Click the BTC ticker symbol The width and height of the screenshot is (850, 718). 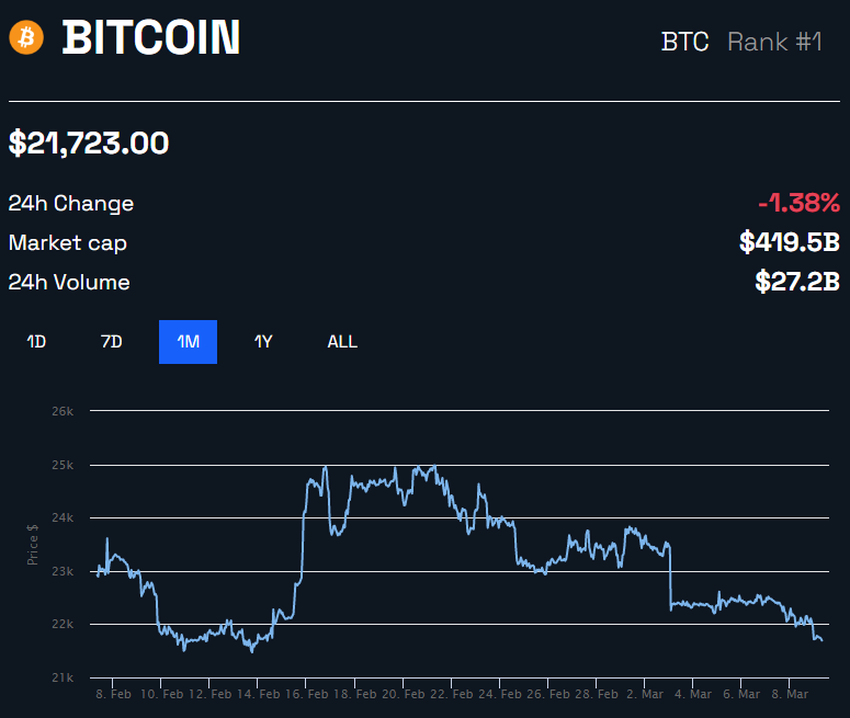pyautogui.click(x=685, y=42)
